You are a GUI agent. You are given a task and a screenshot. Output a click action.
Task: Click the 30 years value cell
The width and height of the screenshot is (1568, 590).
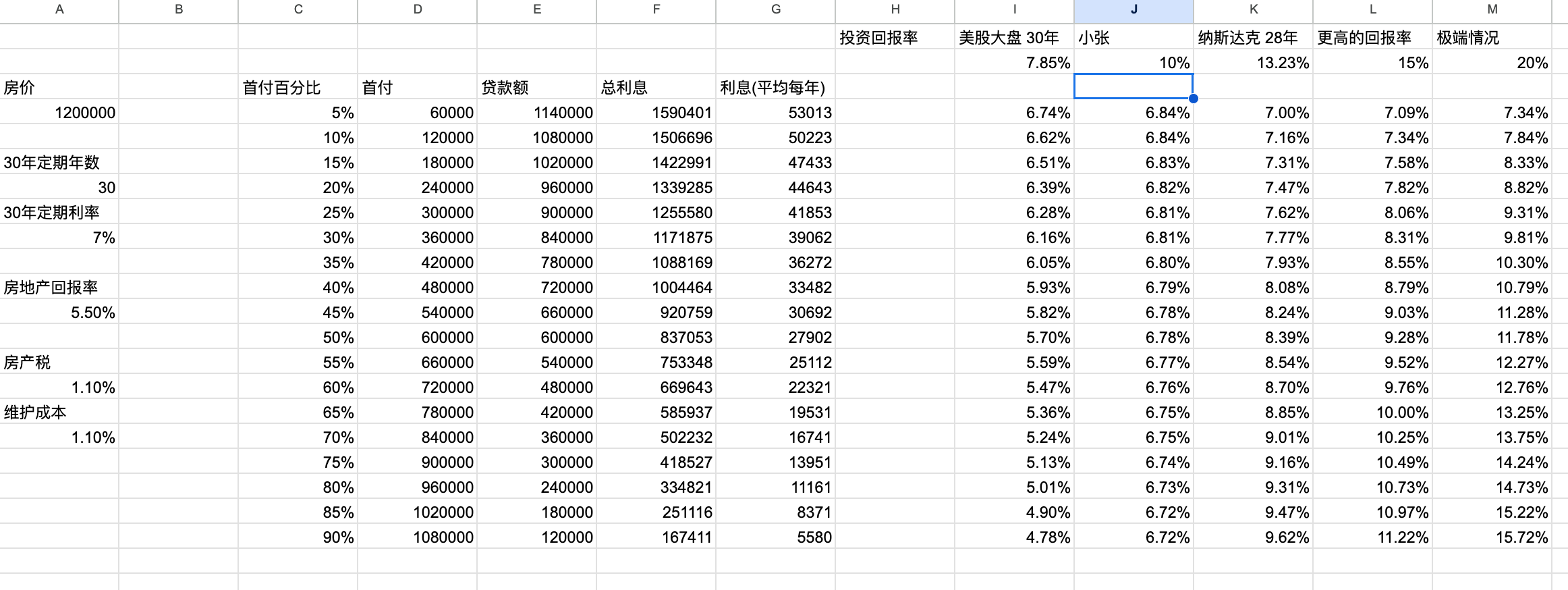[59, 187]
